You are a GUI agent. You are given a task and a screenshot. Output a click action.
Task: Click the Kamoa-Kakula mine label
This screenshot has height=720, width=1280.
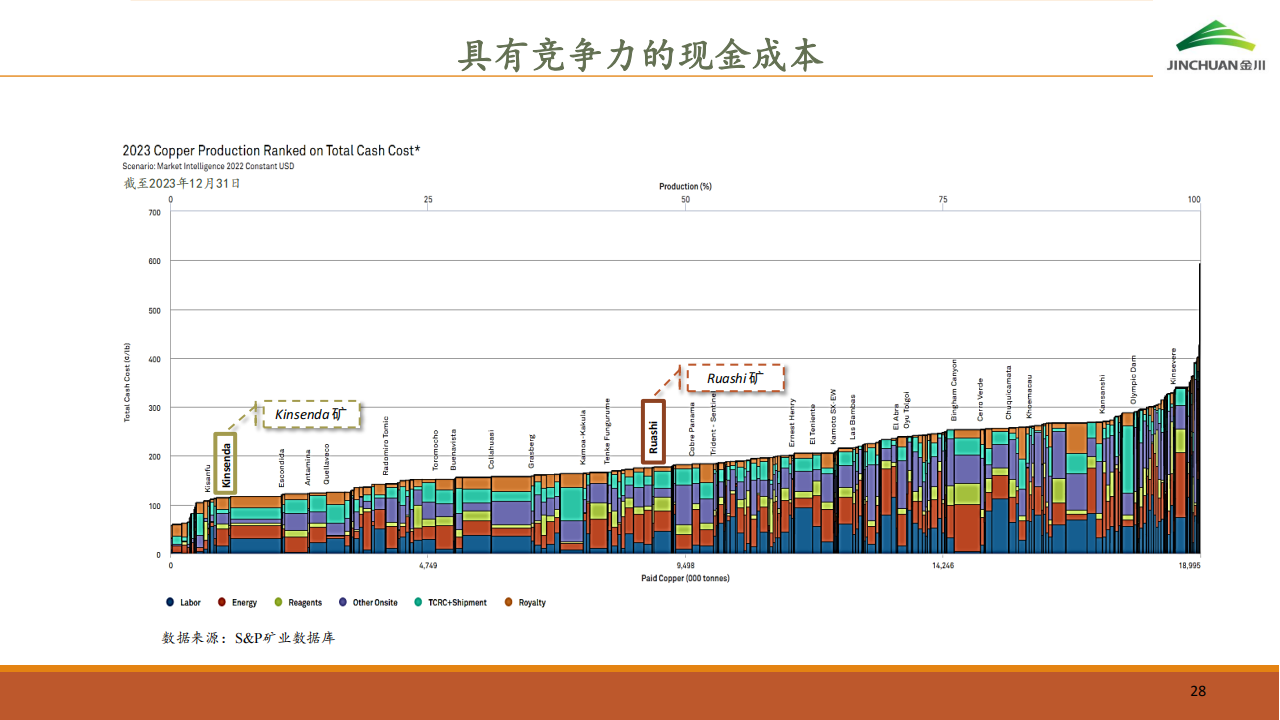(x=583, y=437)
